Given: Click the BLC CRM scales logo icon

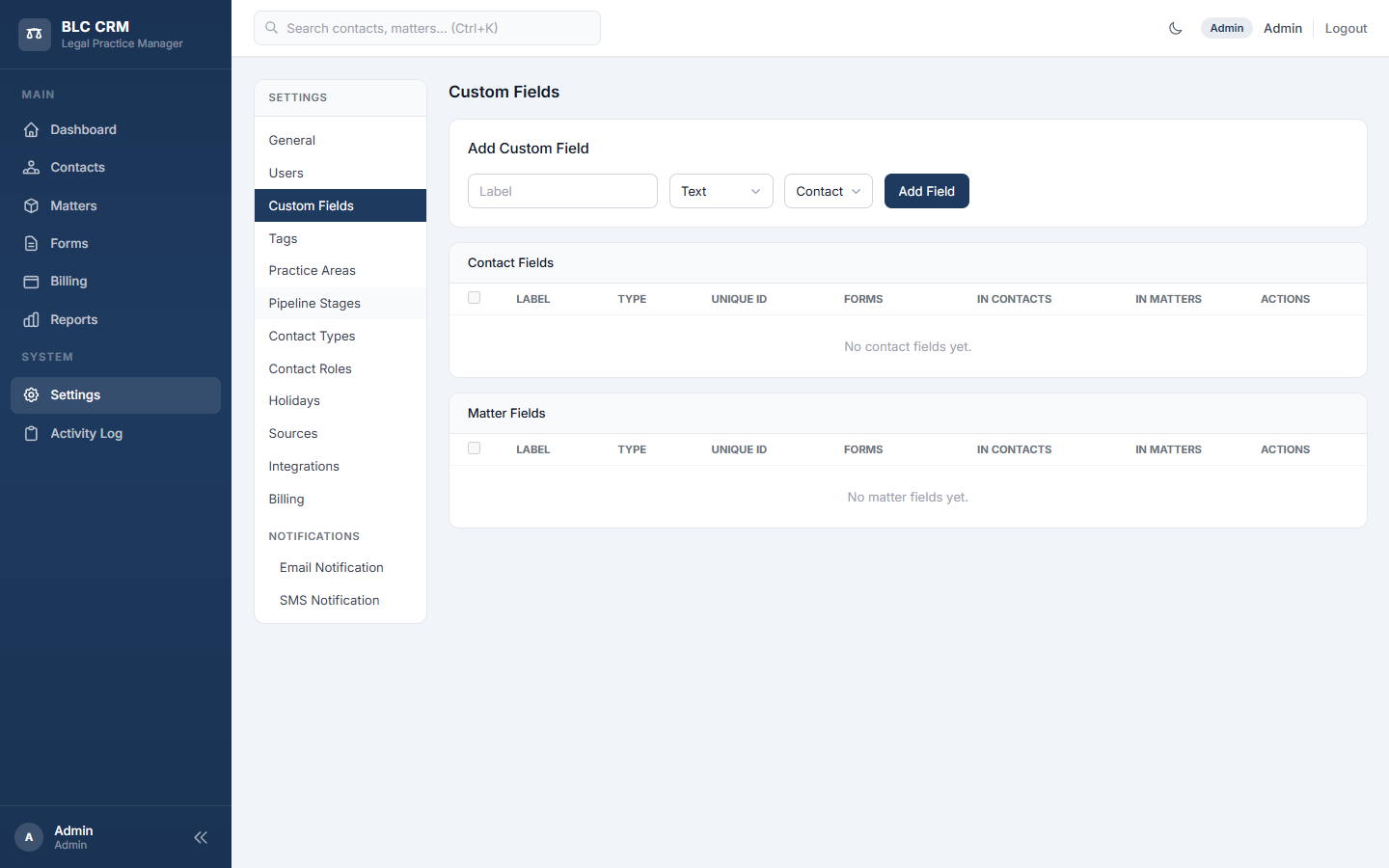Looking at the screenshot, I should coord(35,35).
